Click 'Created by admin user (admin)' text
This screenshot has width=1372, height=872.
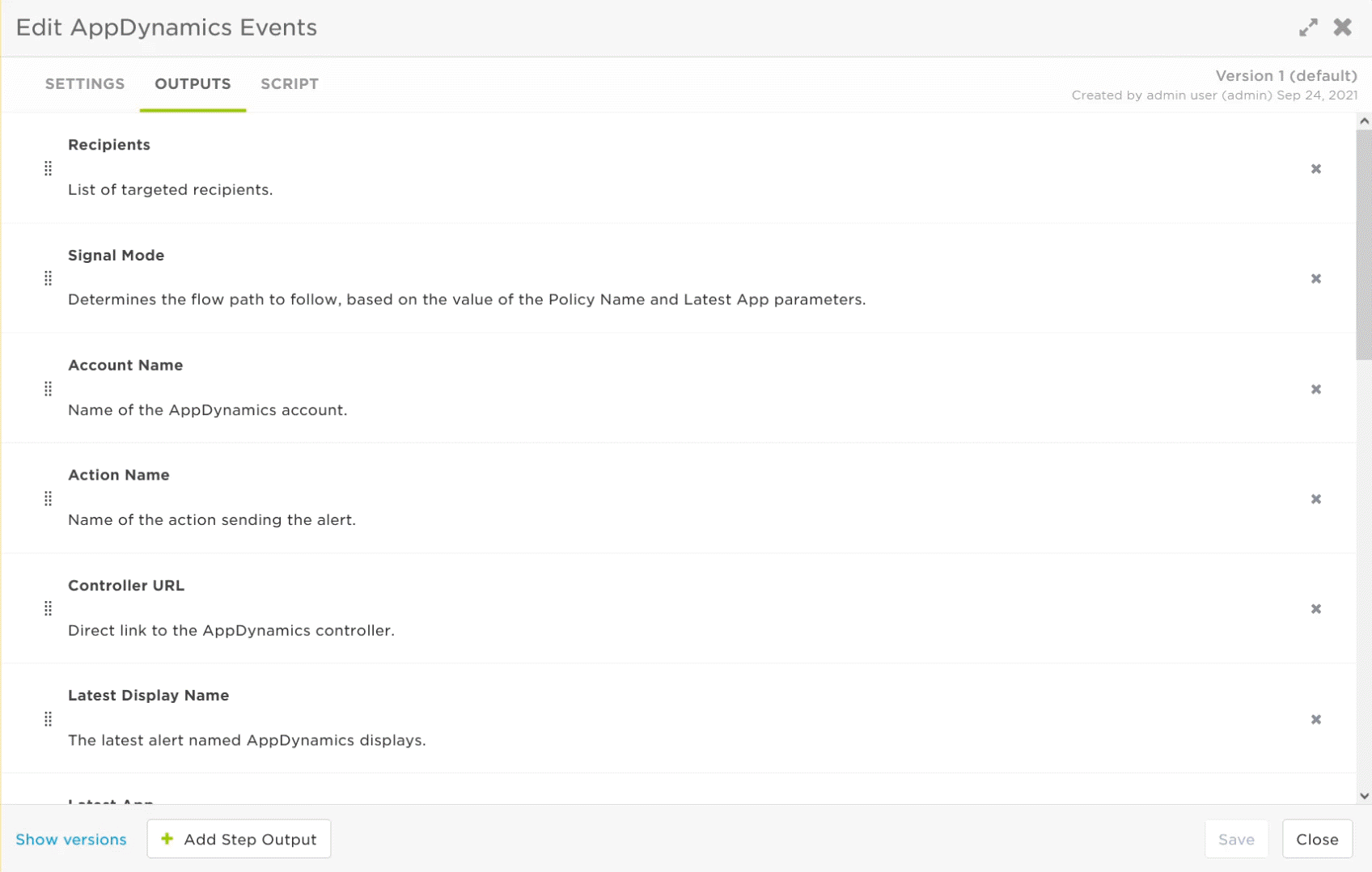click(x=1171, y=95)
